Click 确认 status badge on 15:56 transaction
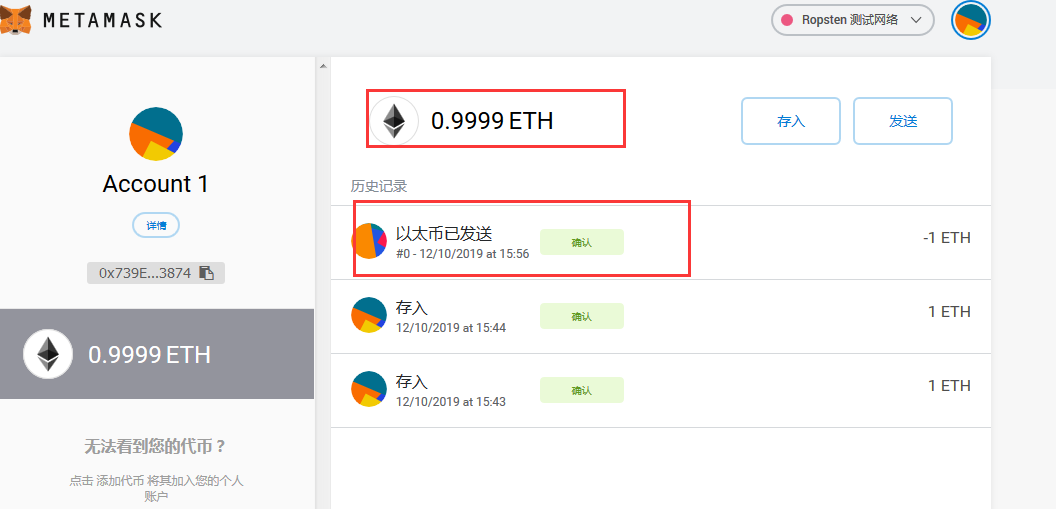This screenshot has width=1056, height=509. 582,242
